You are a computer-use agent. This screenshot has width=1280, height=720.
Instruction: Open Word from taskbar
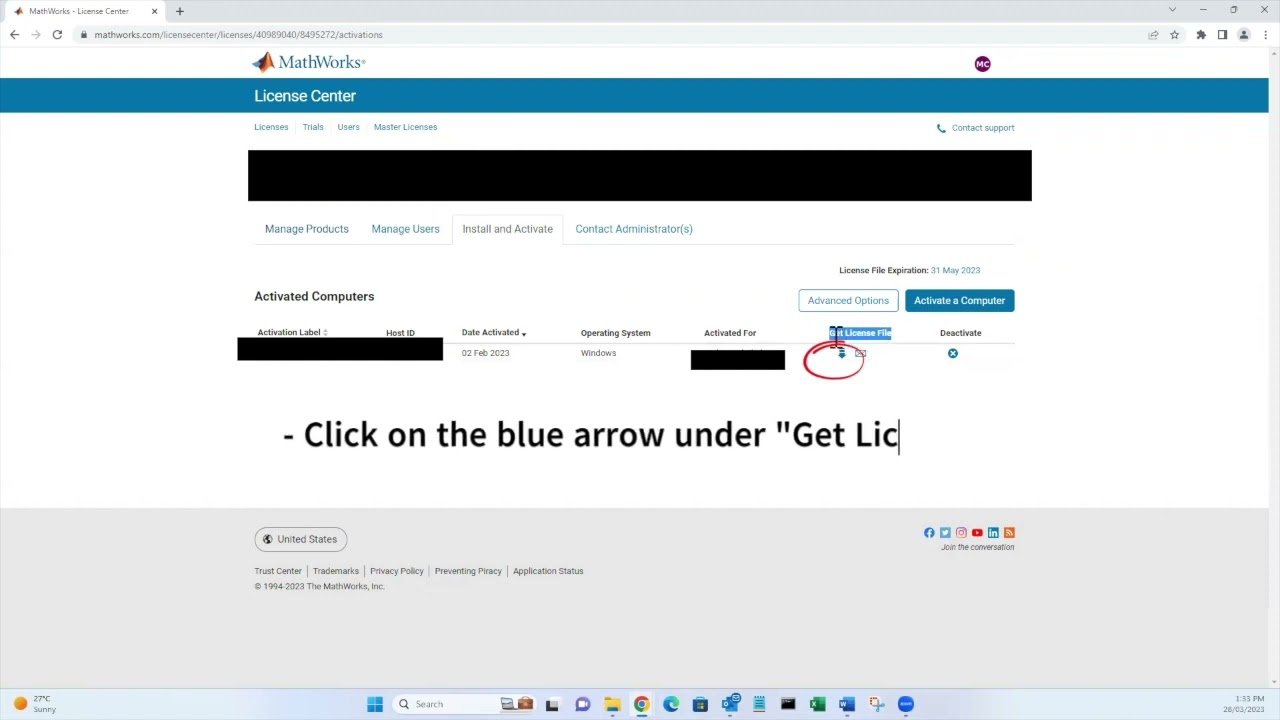coord(847,704)
